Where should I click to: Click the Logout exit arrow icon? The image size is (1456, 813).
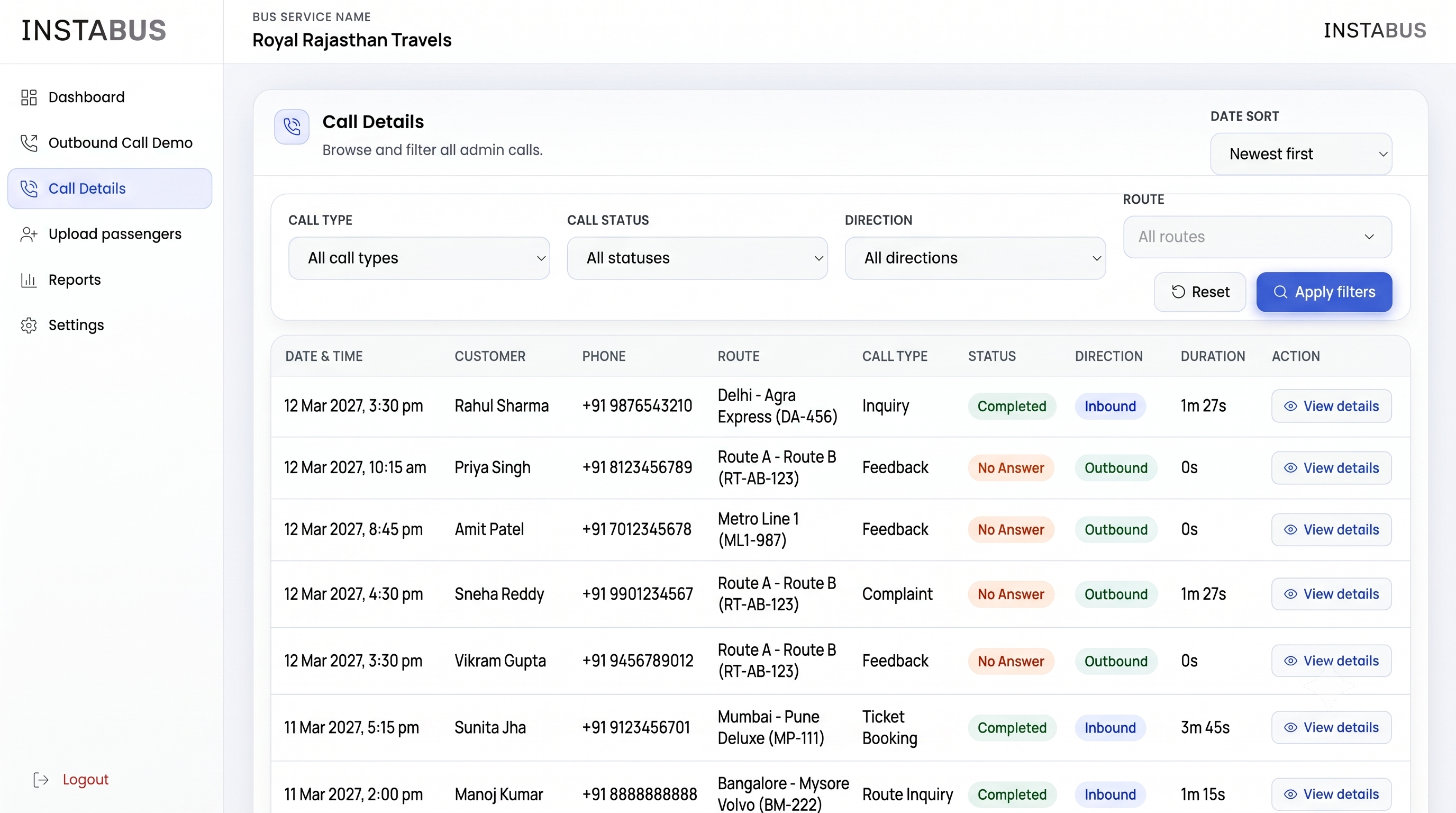(x=41, y=780)
